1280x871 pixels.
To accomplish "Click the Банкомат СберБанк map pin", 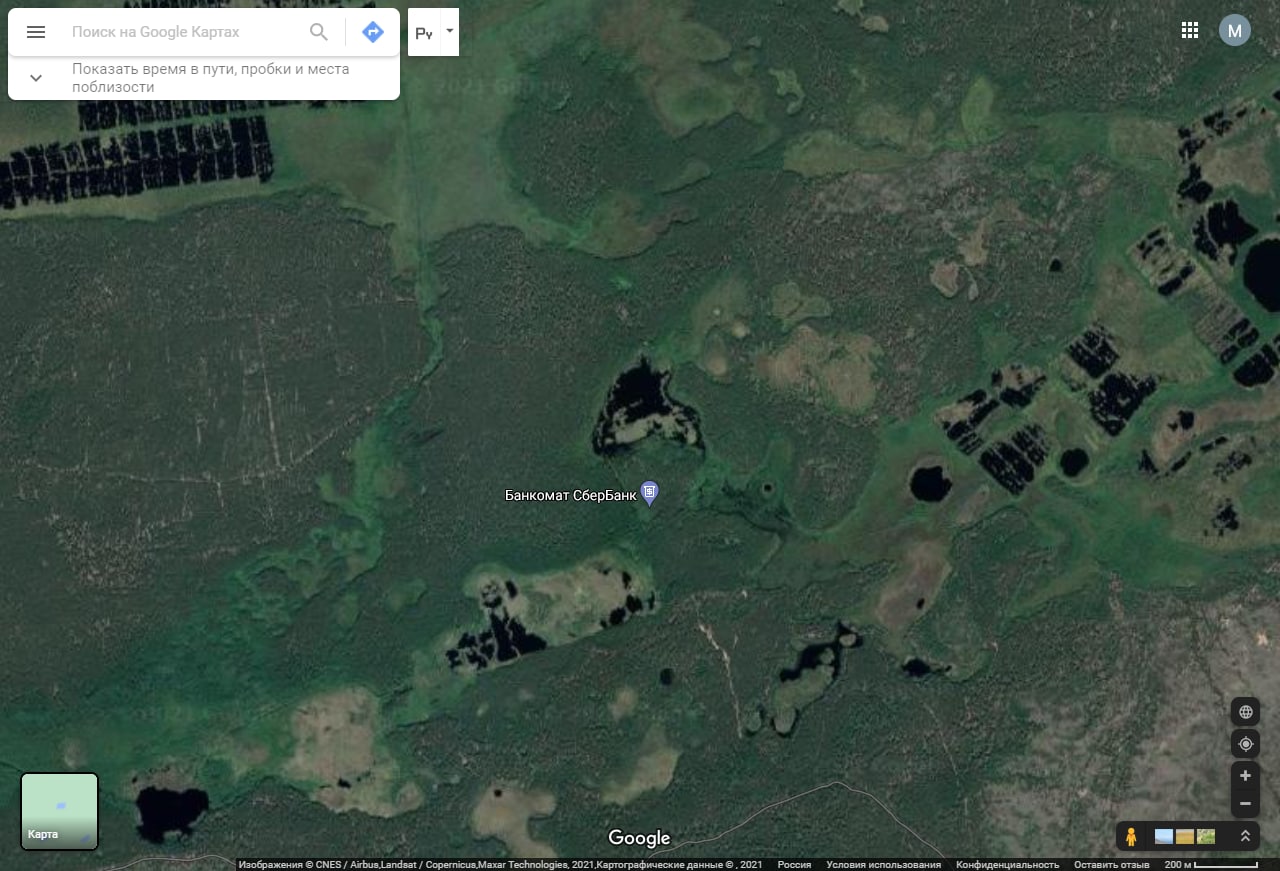I will tap(650, 493).
